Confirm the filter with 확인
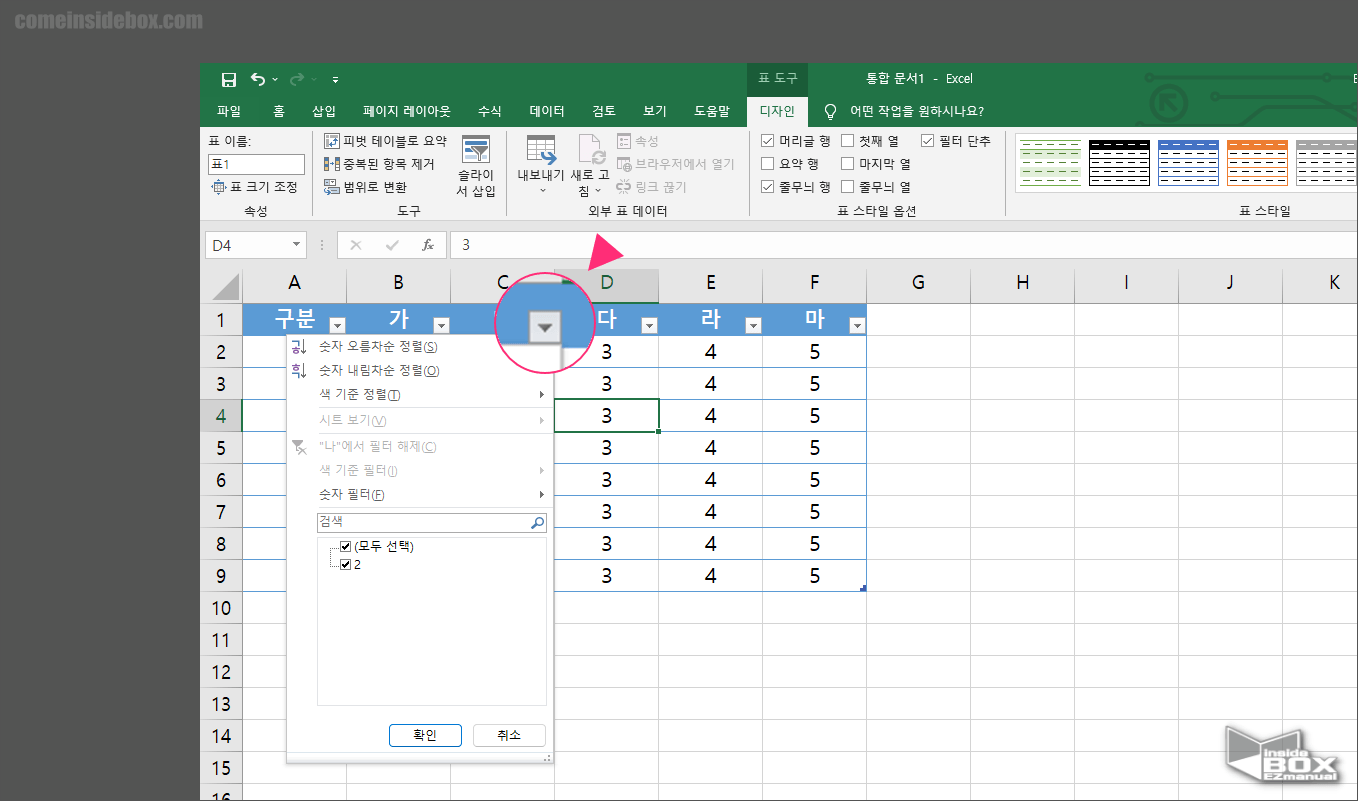Image resolution: width=1358 pixels, height=801 pixels. click(425, 735)
